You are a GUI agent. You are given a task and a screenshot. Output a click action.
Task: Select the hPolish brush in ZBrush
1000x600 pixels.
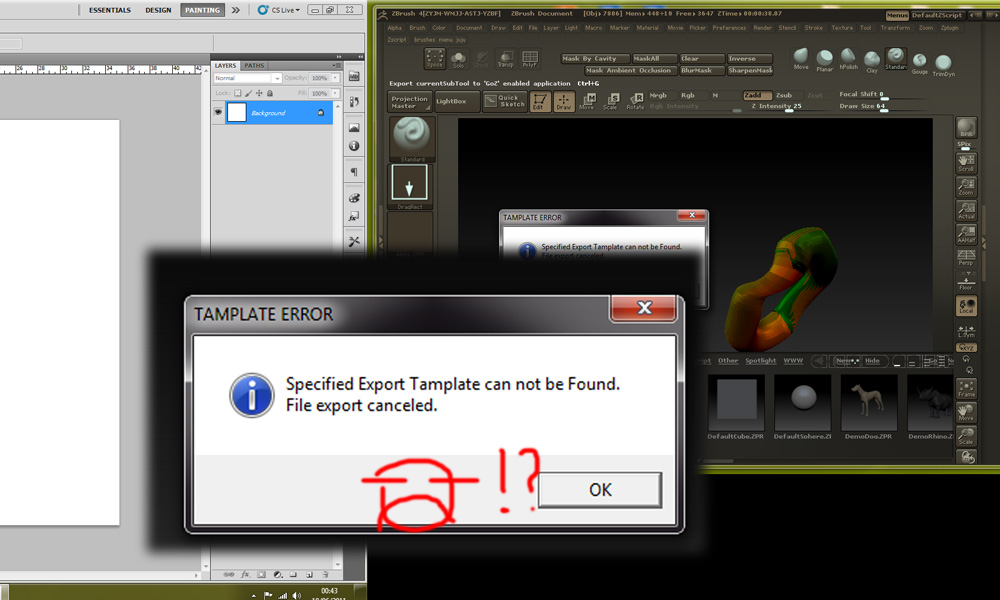(848, 58)
